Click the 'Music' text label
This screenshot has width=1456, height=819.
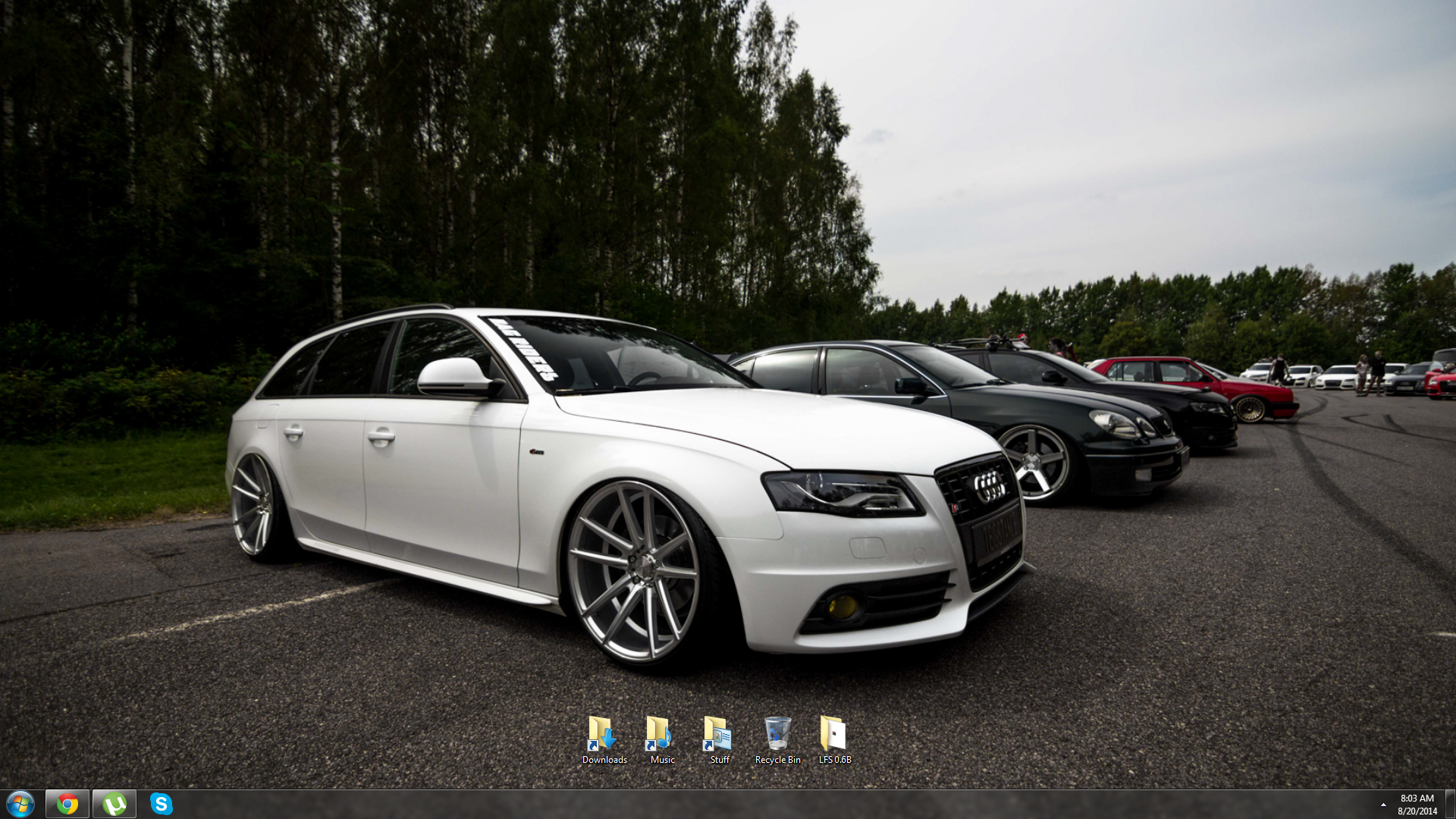tap(662, 760)
